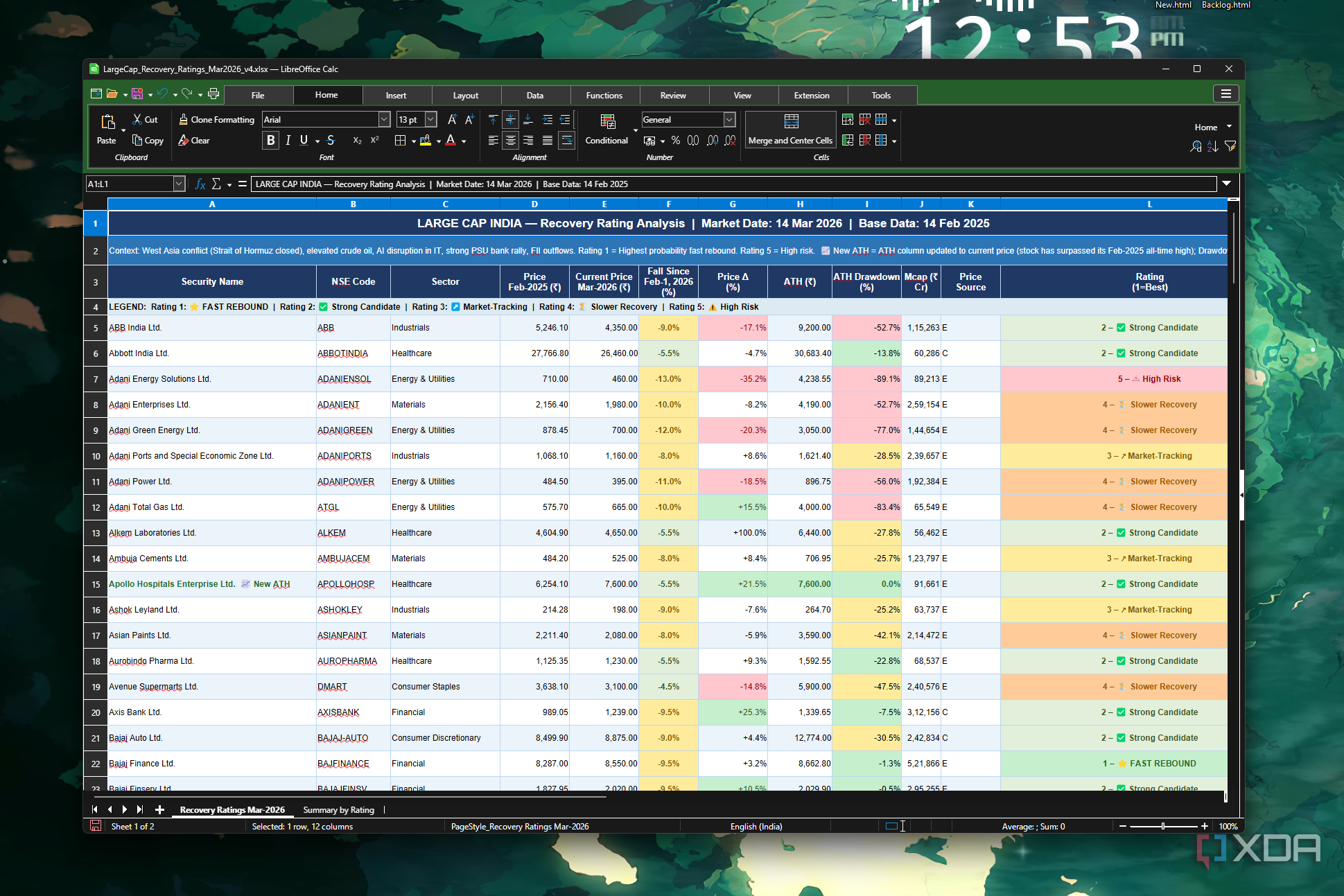Screen dimensions: 1344x896
Task: Click the AutoFilter funnel icon
Action: [1230, 146]
